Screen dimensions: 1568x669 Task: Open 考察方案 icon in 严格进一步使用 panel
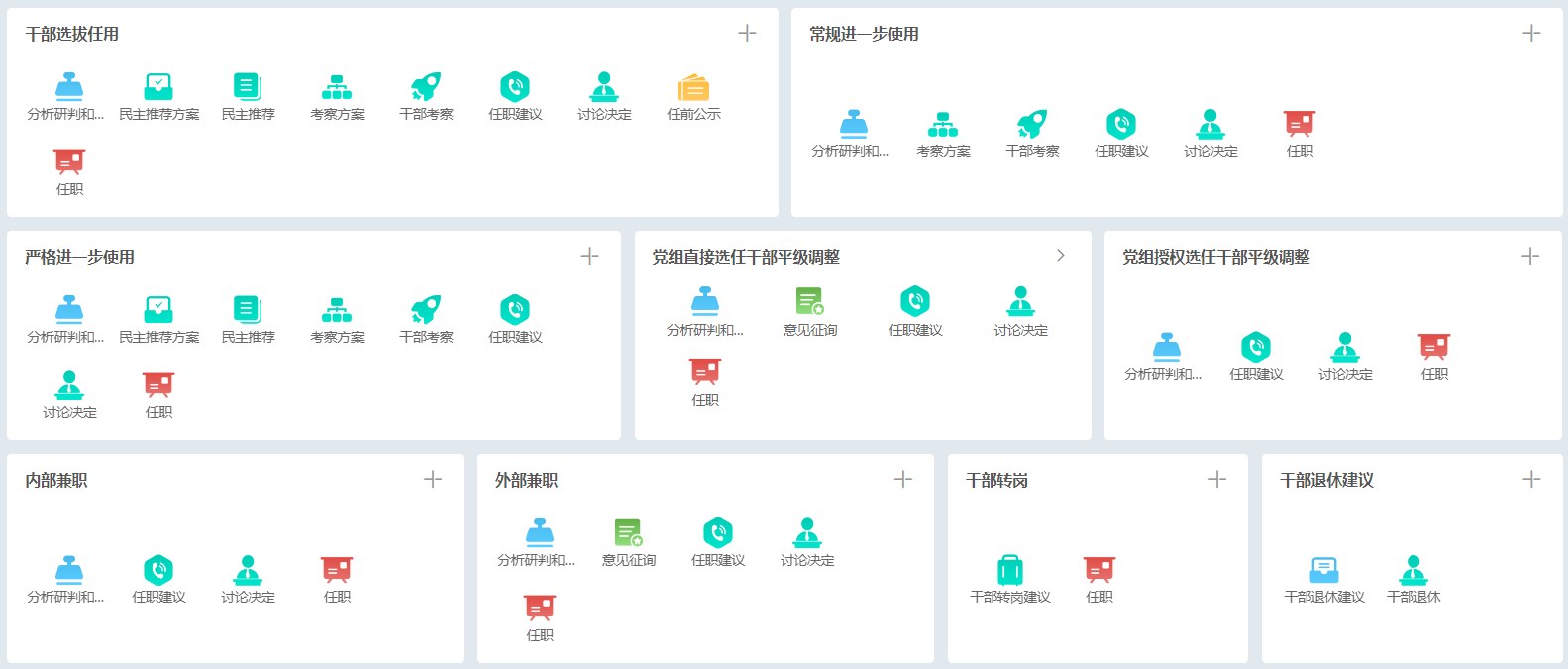point(337,310)
